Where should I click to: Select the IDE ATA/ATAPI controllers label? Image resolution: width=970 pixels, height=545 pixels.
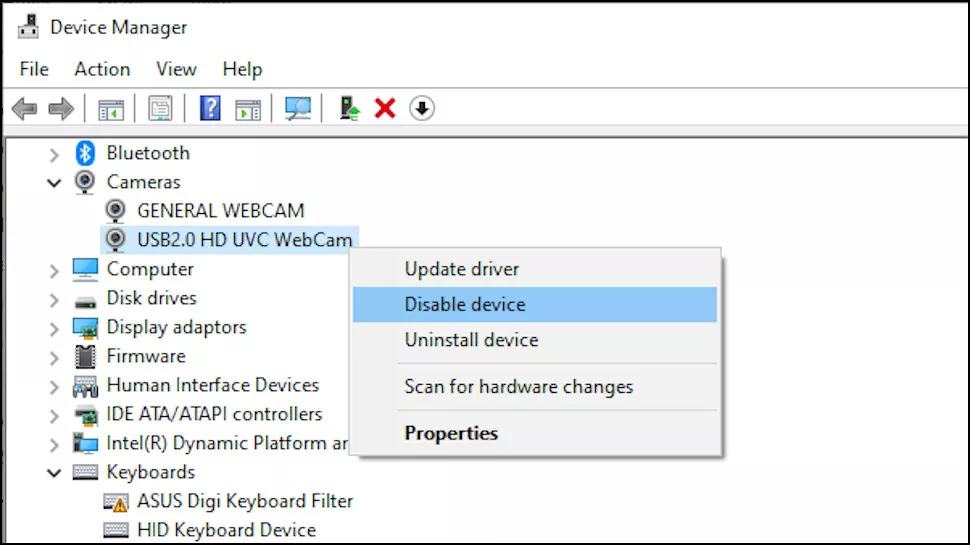(214, 414)
